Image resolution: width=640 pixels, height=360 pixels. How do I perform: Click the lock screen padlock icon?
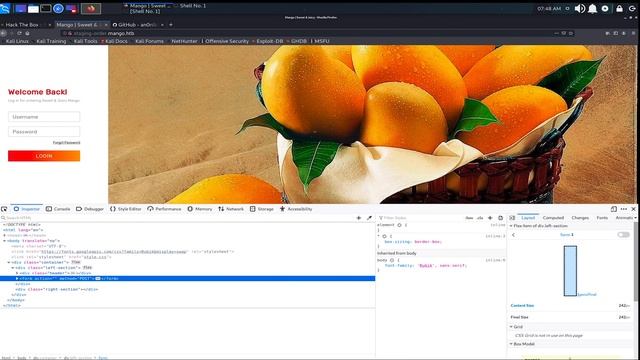click(619, 9)
